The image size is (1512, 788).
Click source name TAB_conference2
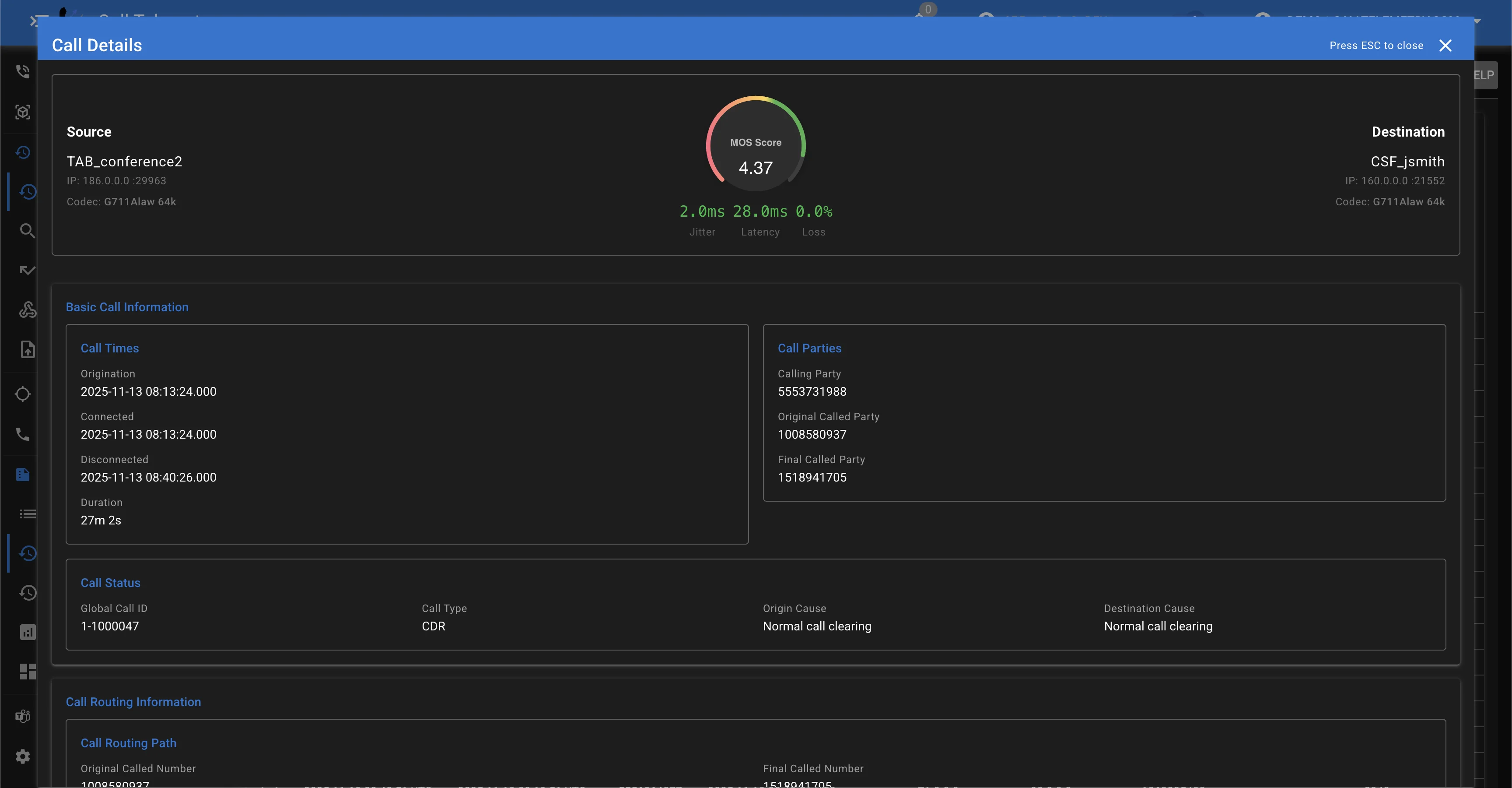(x=124, y=162)
